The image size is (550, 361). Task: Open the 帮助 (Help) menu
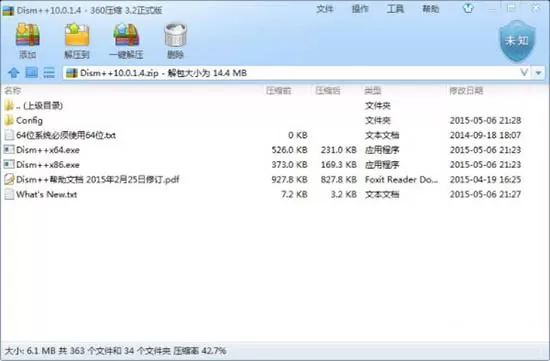431,9
